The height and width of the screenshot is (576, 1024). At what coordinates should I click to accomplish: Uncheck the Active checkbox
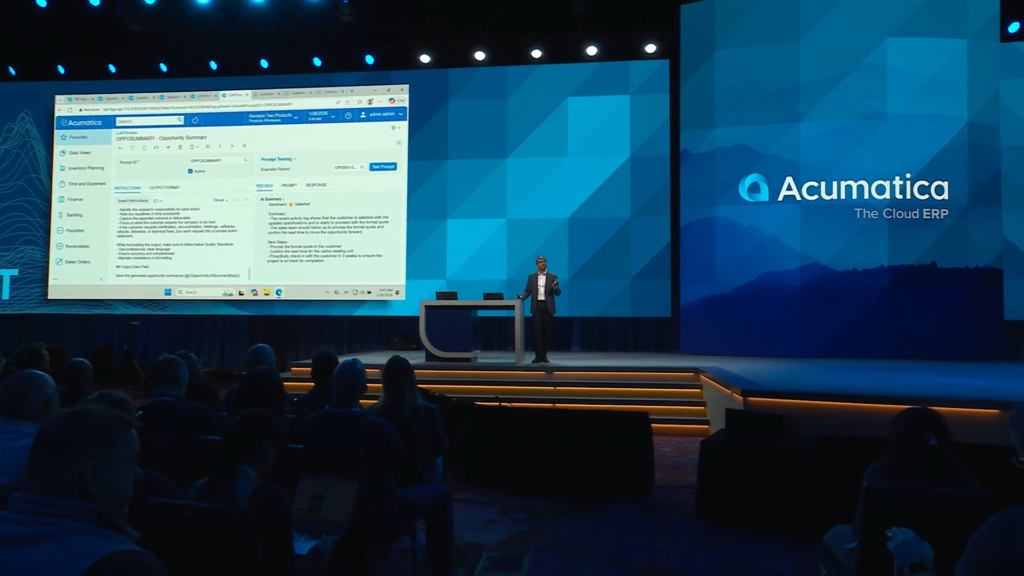point(190,171)
